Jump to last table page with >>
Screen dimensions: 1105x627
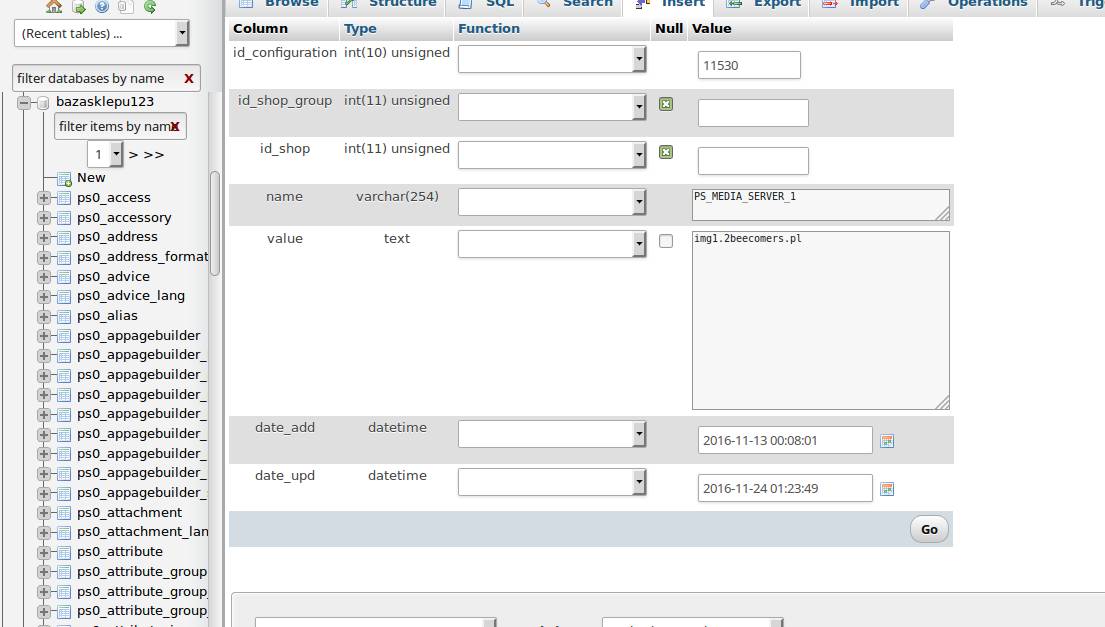coord(154,154)
